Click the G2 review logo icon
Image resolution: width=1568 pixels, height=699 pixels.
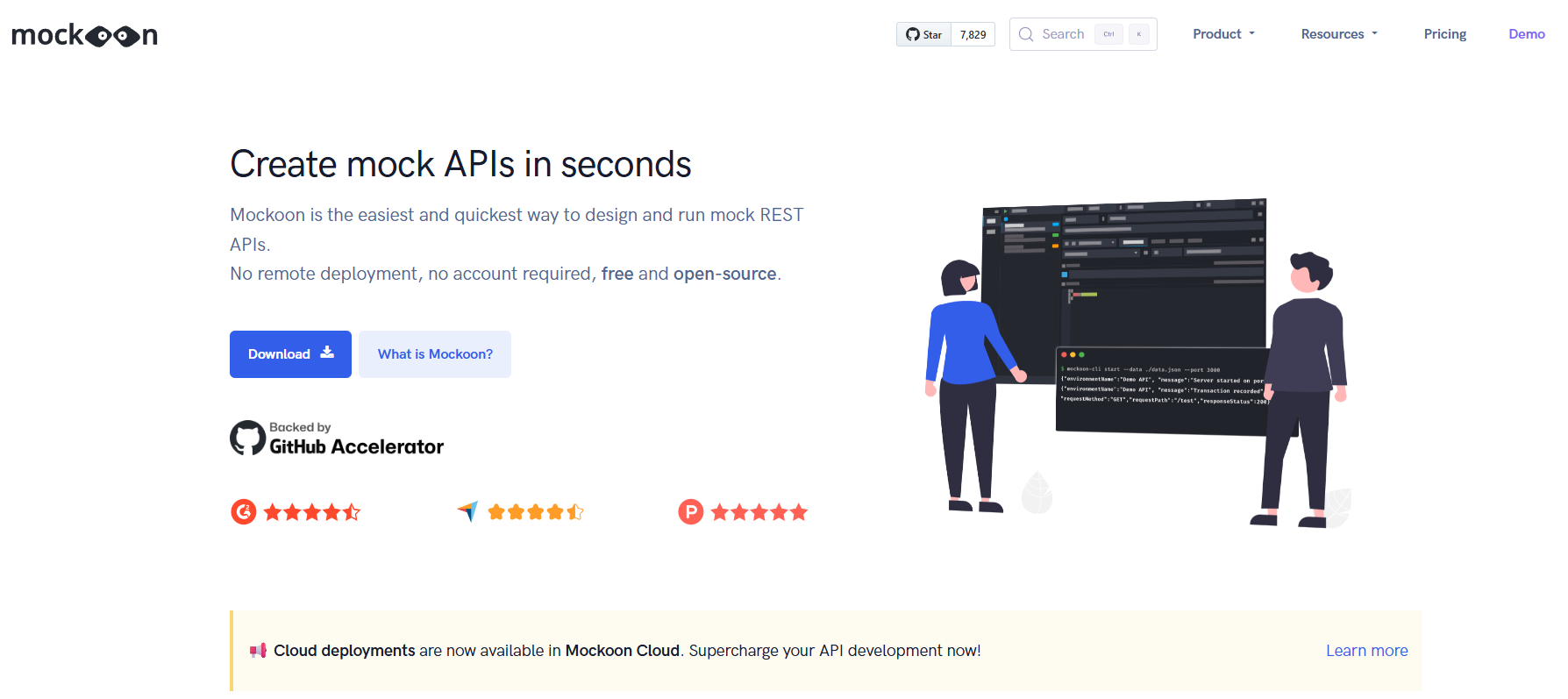[244, 511]
